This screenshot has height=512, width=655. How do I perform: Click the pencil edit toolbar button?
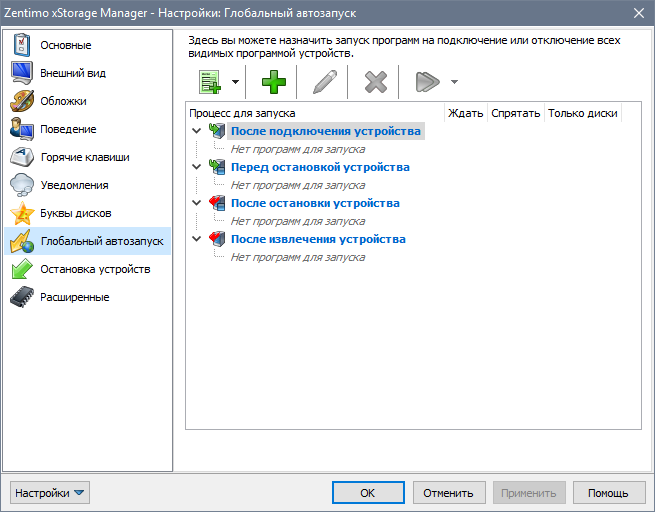click(325, 82)
